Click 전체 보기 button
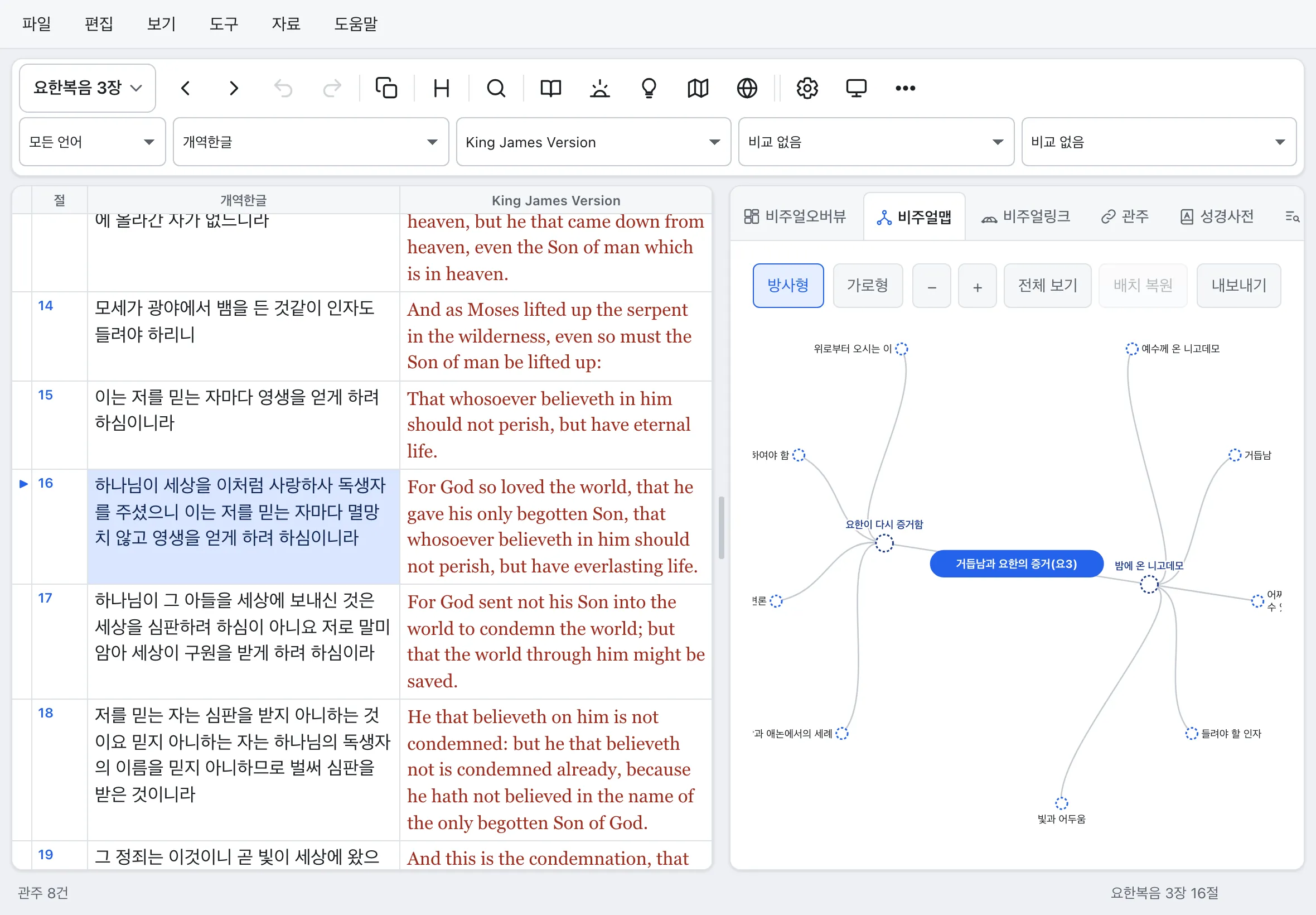This screenshot has height=915, width=1316. pos(1047,286)
